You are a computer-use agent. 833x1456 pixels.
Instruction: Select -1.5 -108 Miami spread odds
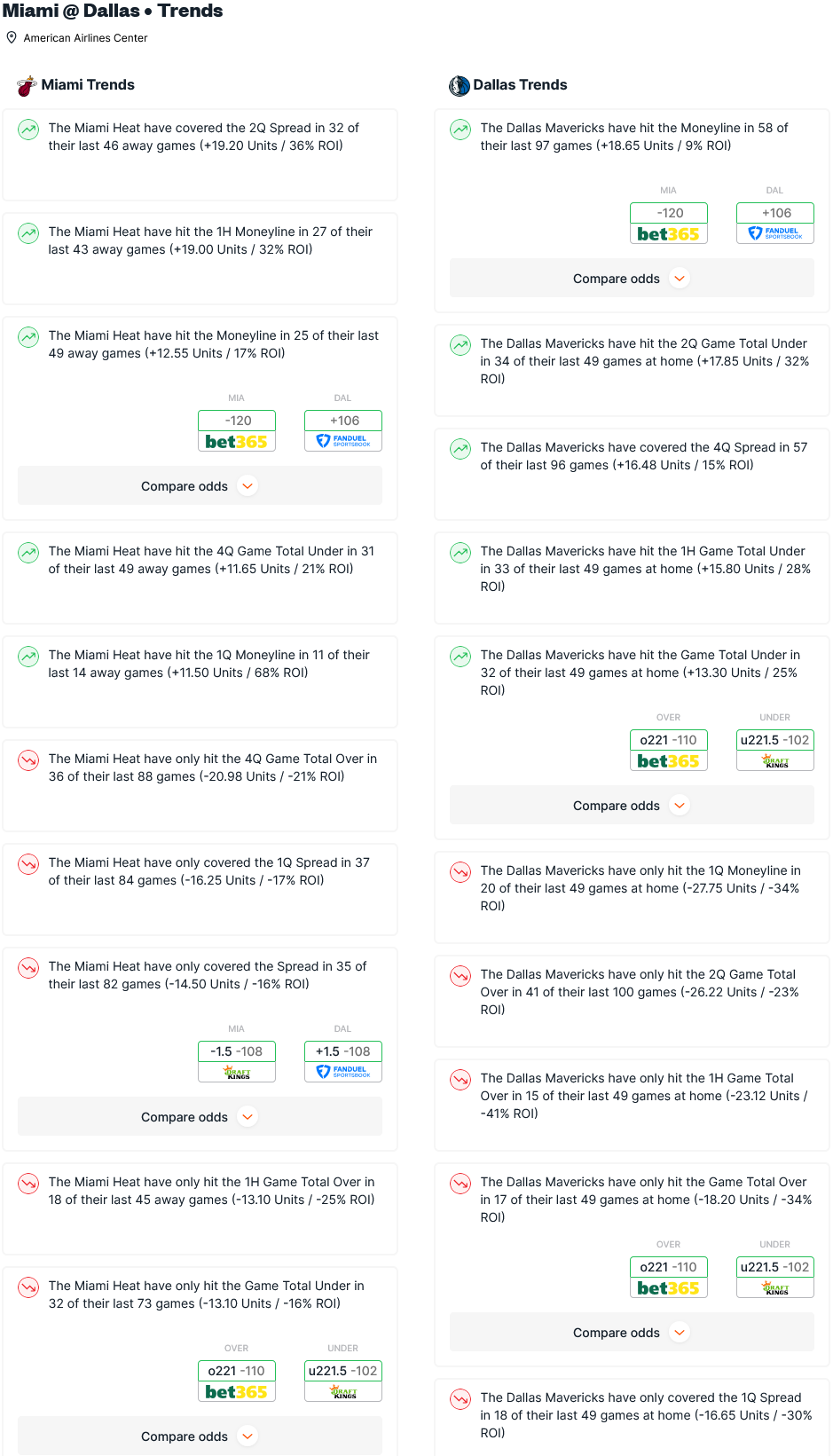coord(237,1051)
